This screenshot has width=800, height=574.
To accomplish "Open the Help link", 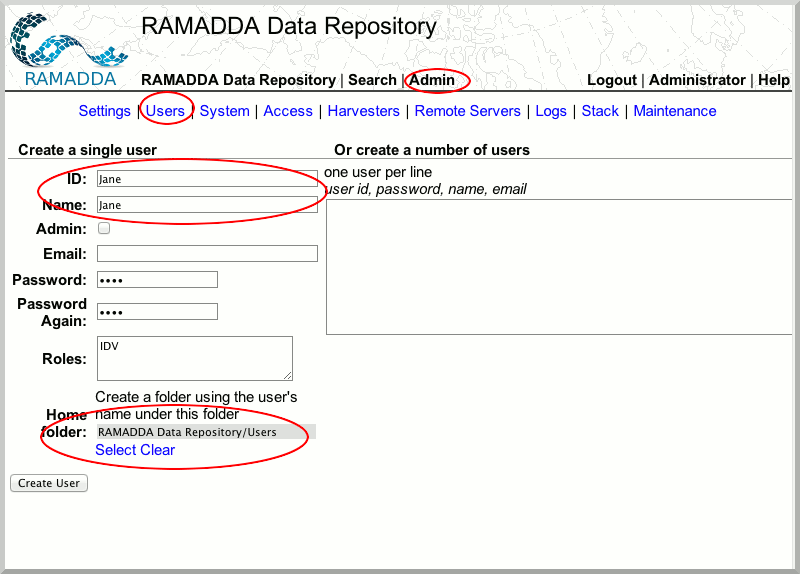I will click(773, 80).
